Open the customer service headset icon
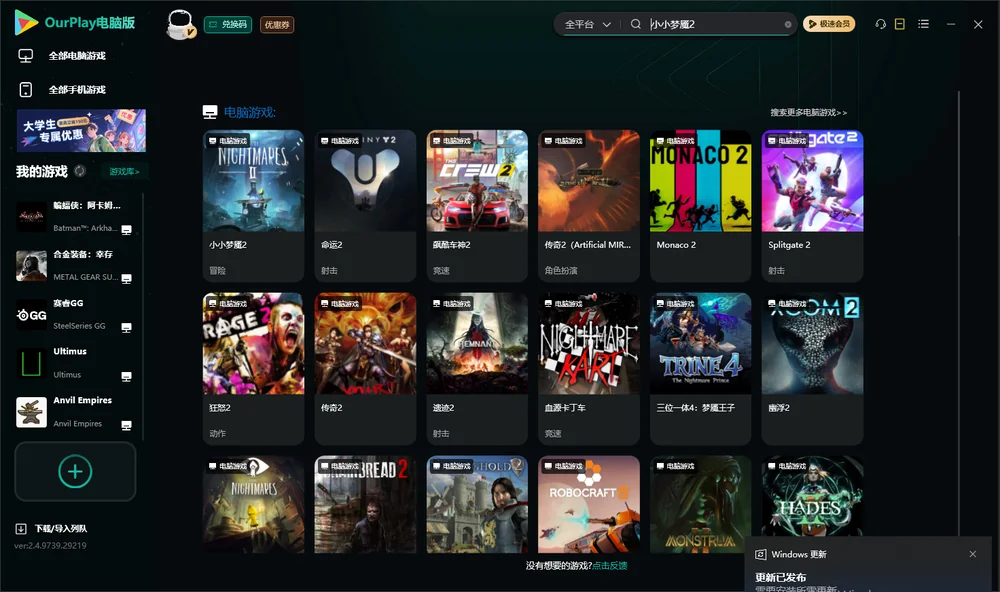1000x592 pixels. point(881,24)
